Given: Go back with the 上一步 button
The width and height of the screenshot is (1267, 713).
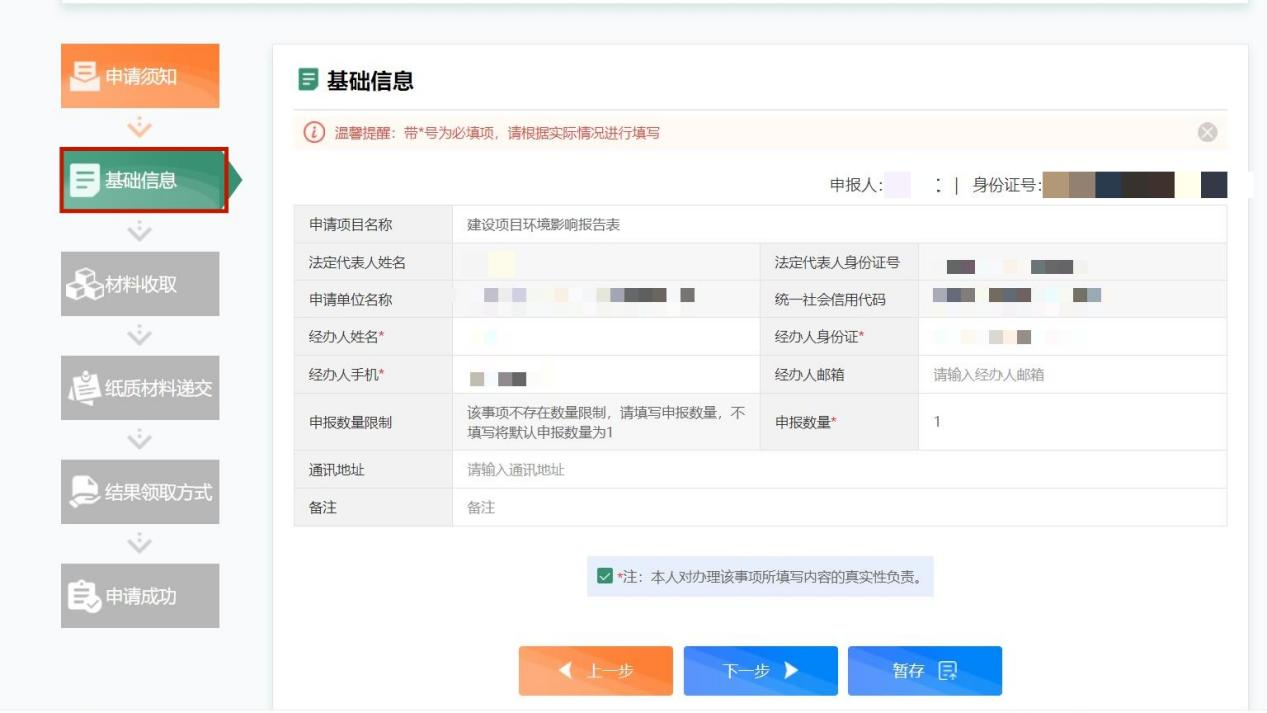Looking at the screenshot, I should point(595,671).
